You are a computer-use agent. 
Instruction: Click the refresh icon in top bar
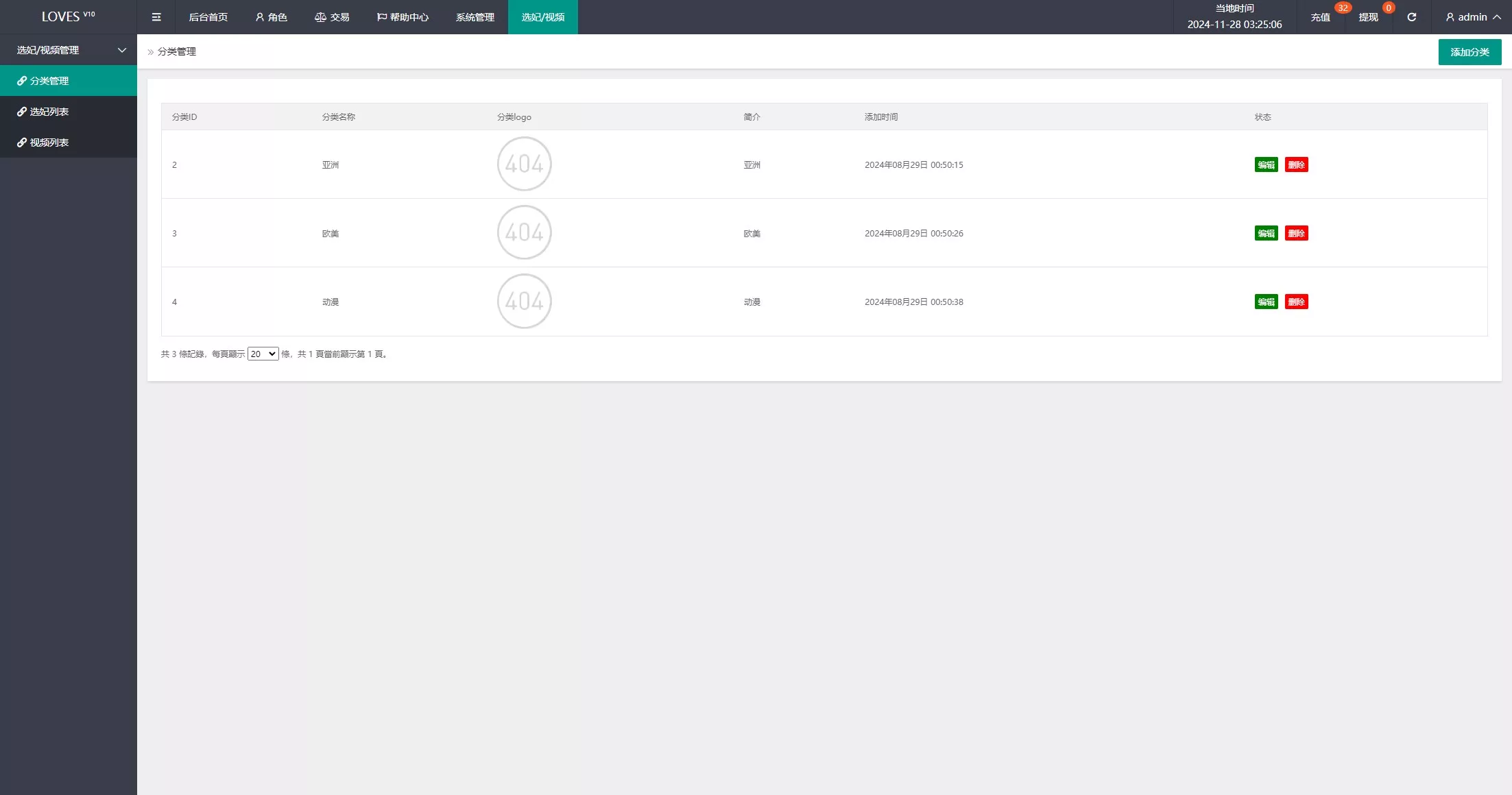(1411, 17)
